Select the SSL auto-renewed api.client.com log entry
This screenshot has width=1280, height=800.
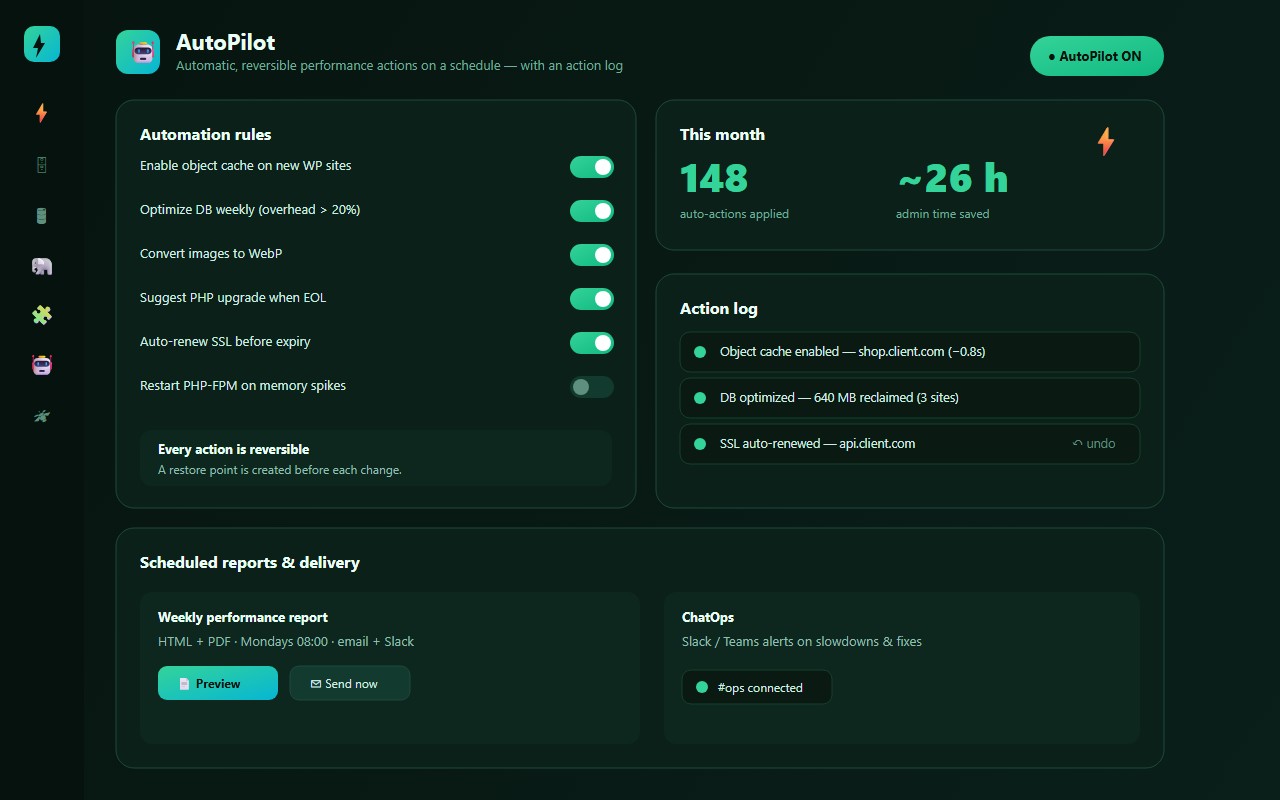[910, 444]
